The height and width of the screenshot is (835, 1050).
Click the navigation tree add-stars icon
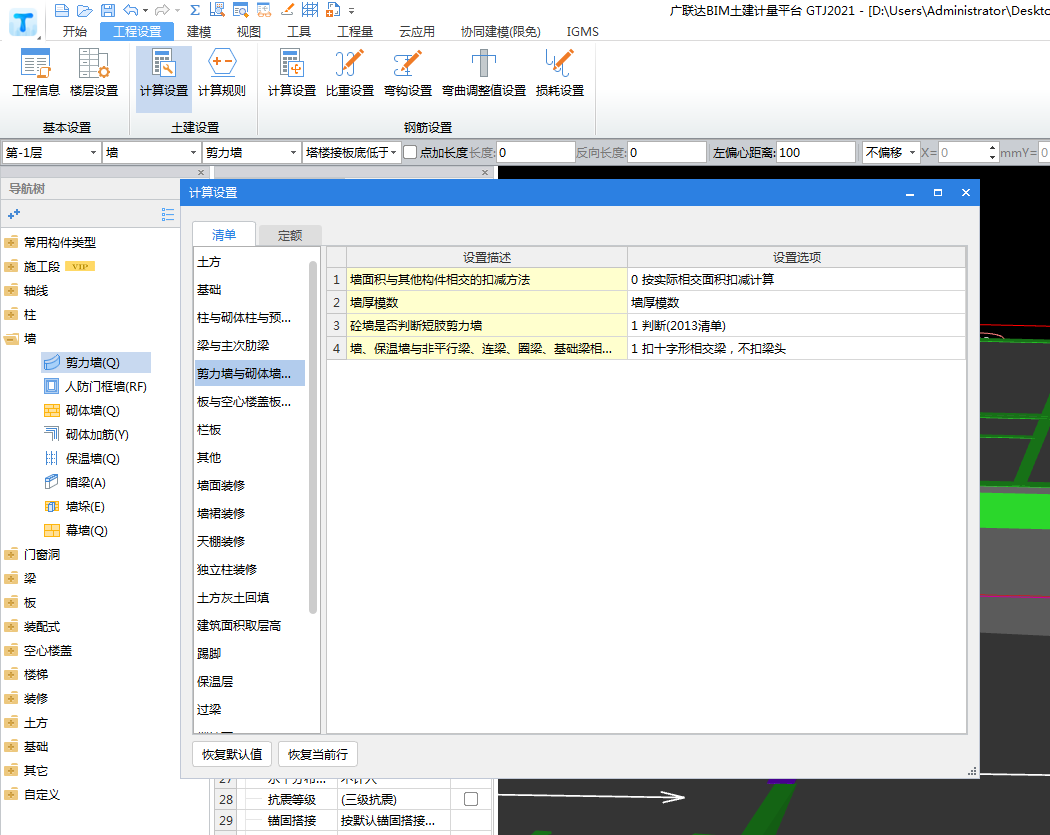point(13,214)
